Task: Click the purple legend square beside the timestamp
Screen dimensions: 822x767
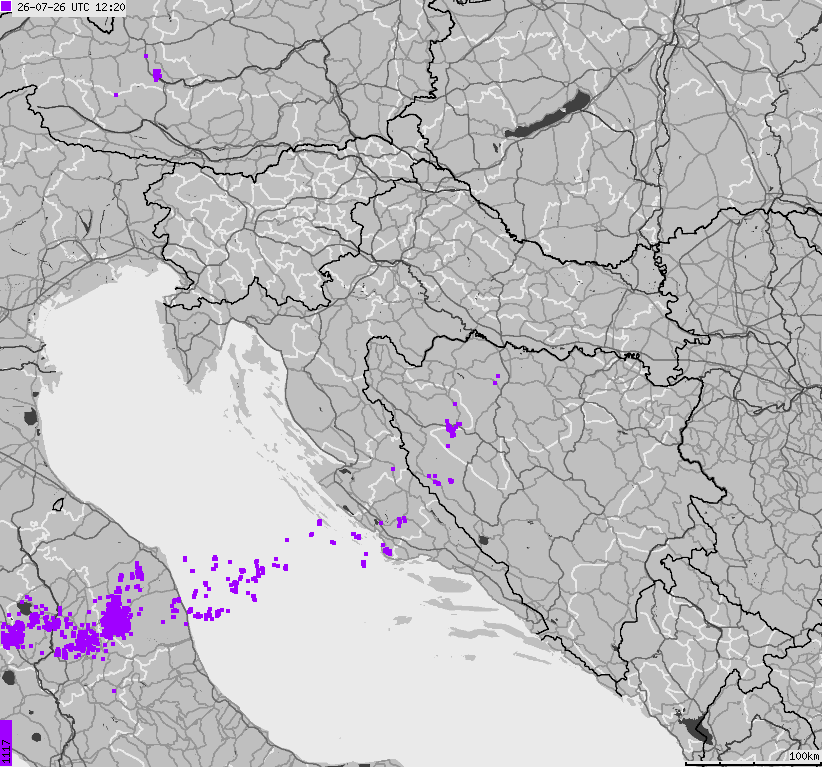Action: tap(6, 7)
